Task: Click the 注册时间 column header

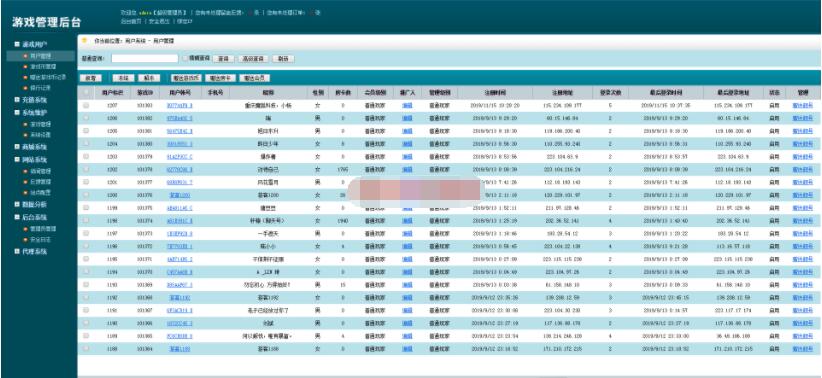Action: click(x=495, y=92)
